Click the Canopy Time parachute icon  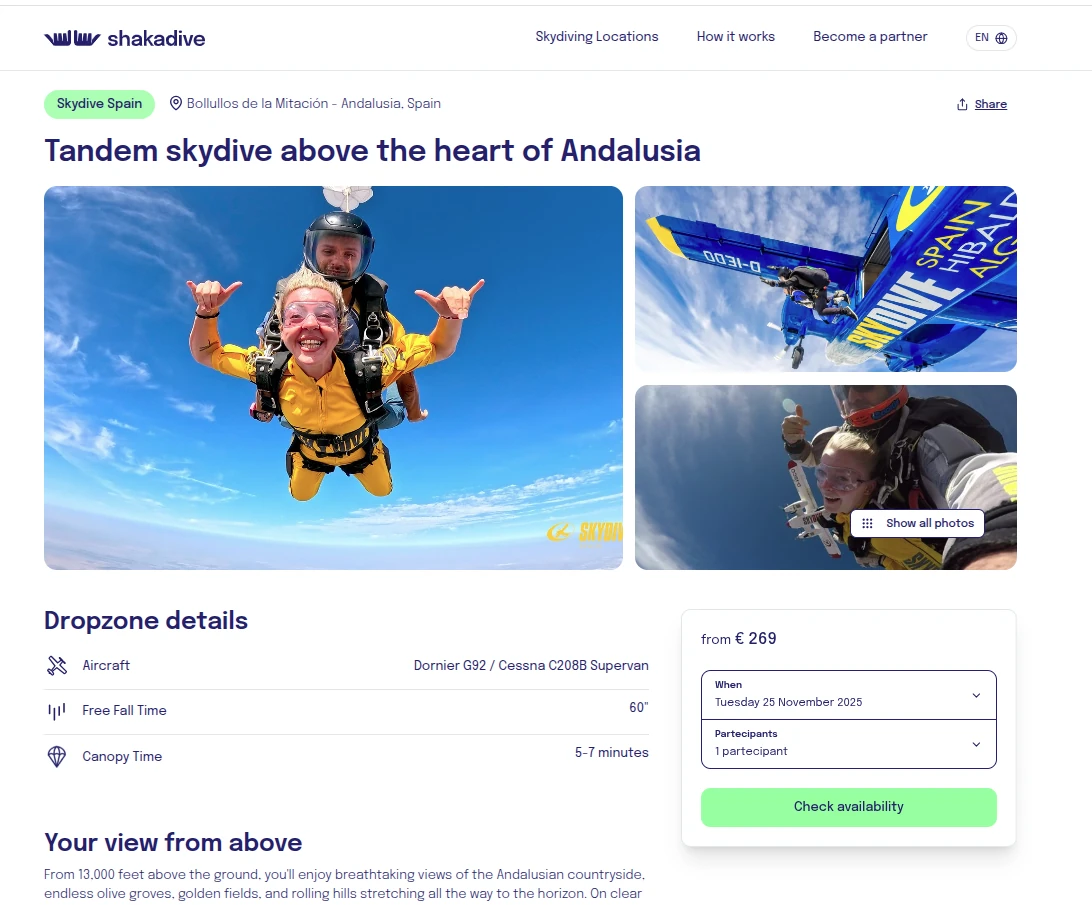(57, 757)
